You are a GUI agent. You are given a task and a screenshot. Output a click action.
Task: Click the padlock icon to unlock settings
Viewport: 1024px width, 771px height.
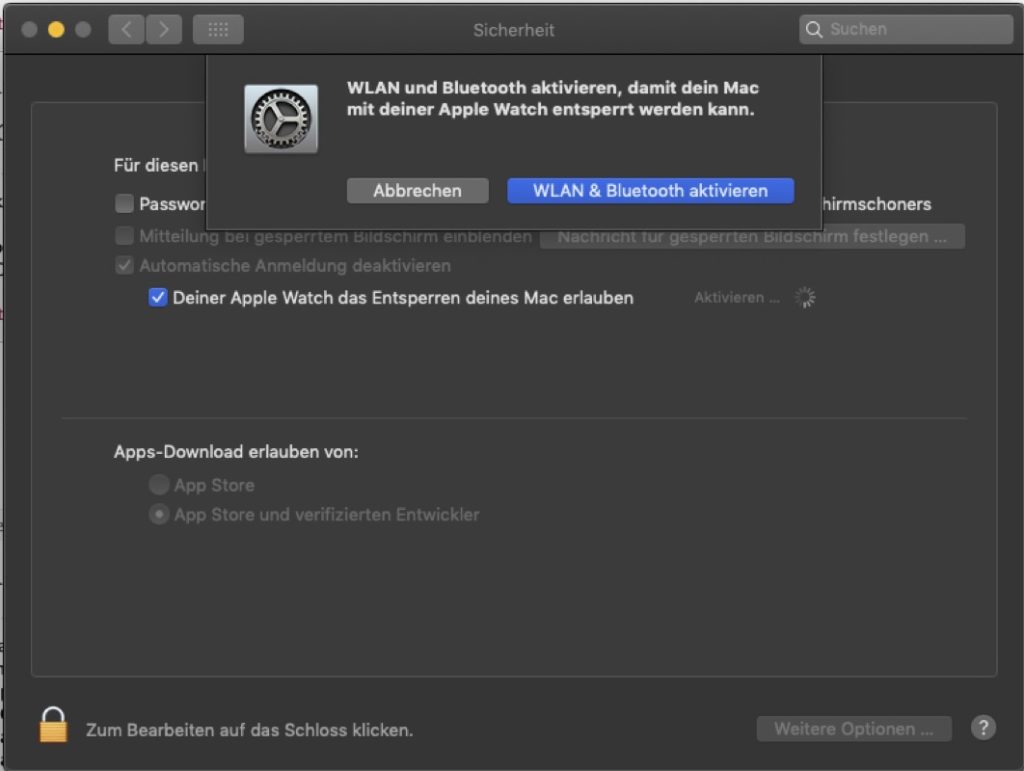54,725
